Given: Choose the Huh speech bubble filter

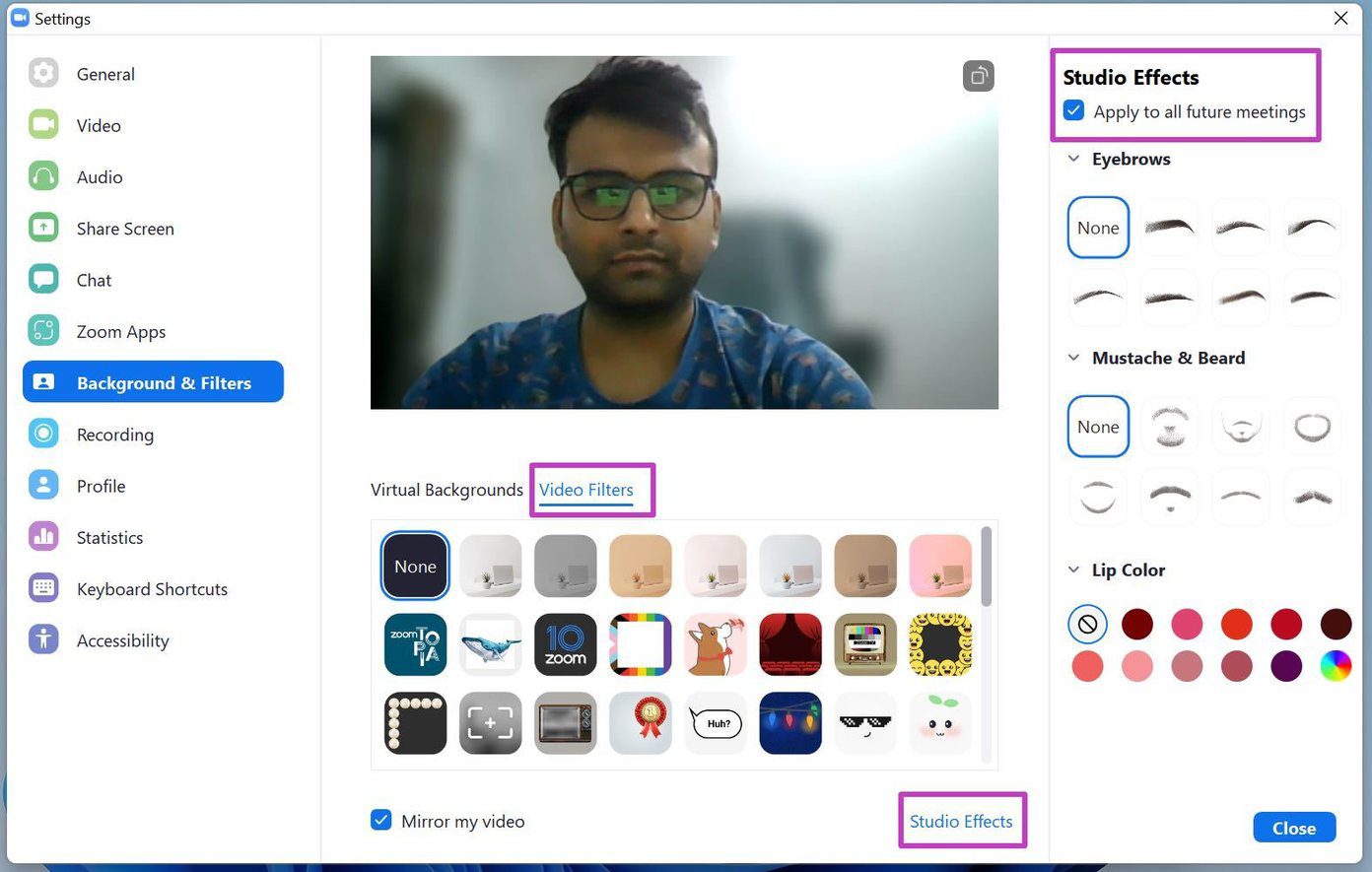Looking at the screenshot, I should click(x=716, y=722).
